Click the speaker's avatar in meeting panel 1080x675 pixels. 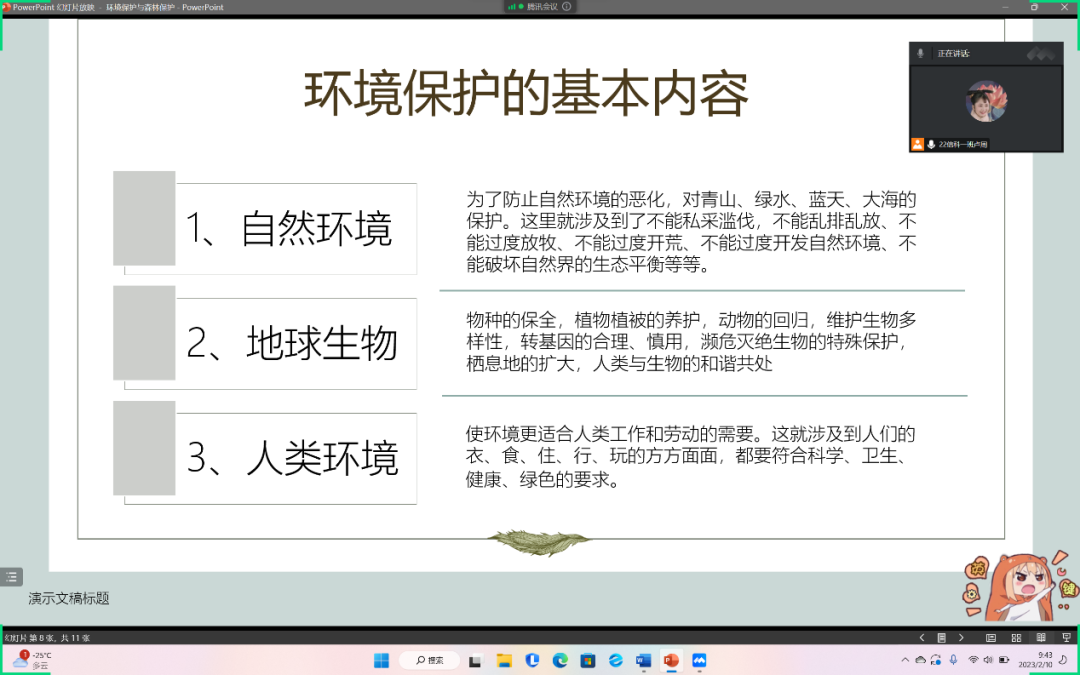[985, 101]
